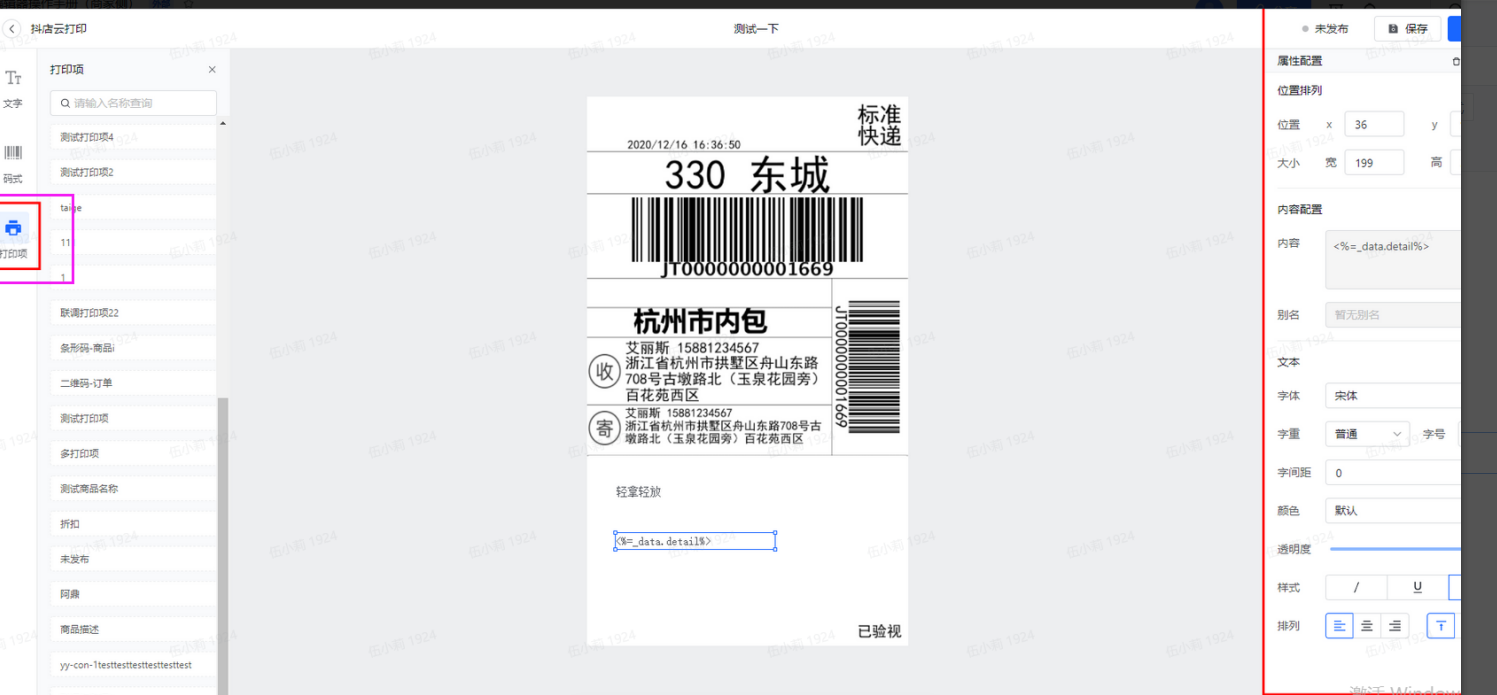Select print item 测试打印项2
The width and height of the screenshot is (1497, 695).
[133, 172]
